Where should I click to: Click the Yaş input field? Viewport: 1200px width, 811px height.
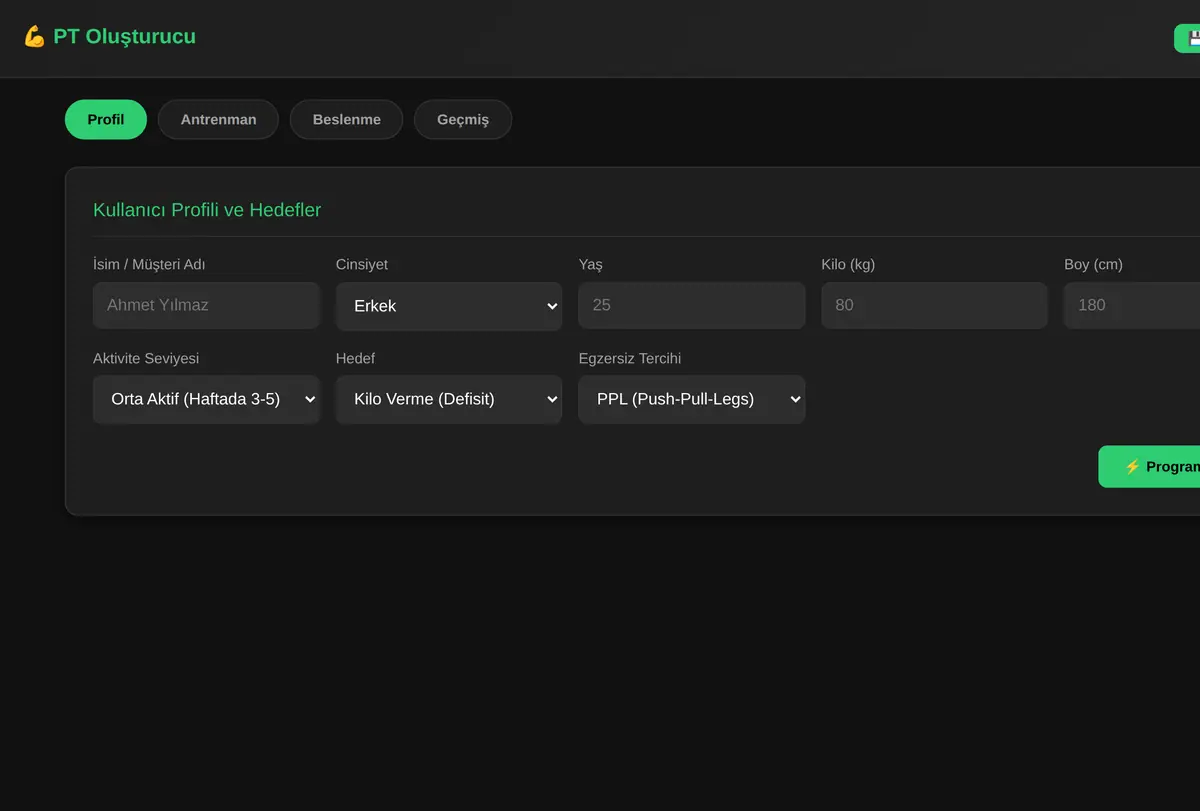click(692, 305)
